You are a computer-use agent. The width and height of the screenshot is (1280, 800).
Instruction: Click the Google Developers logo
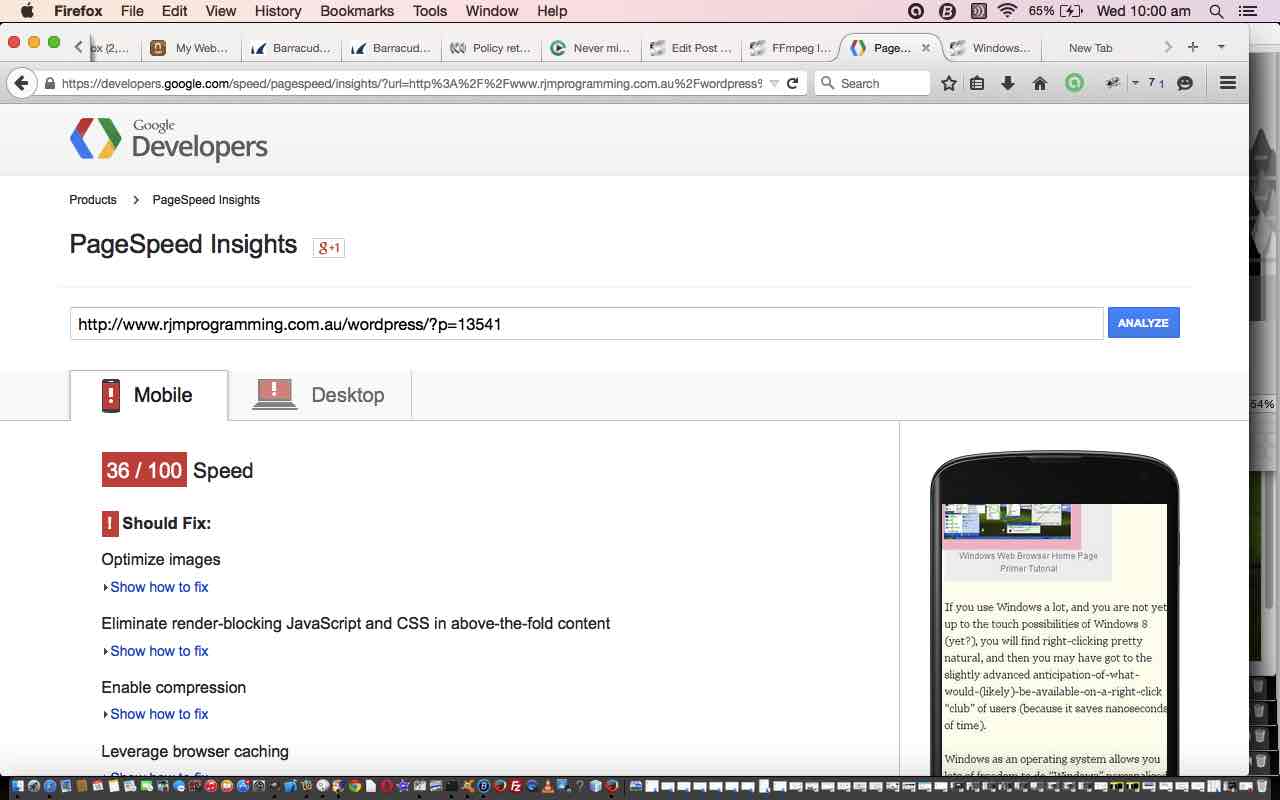click(x=169, y=139)
